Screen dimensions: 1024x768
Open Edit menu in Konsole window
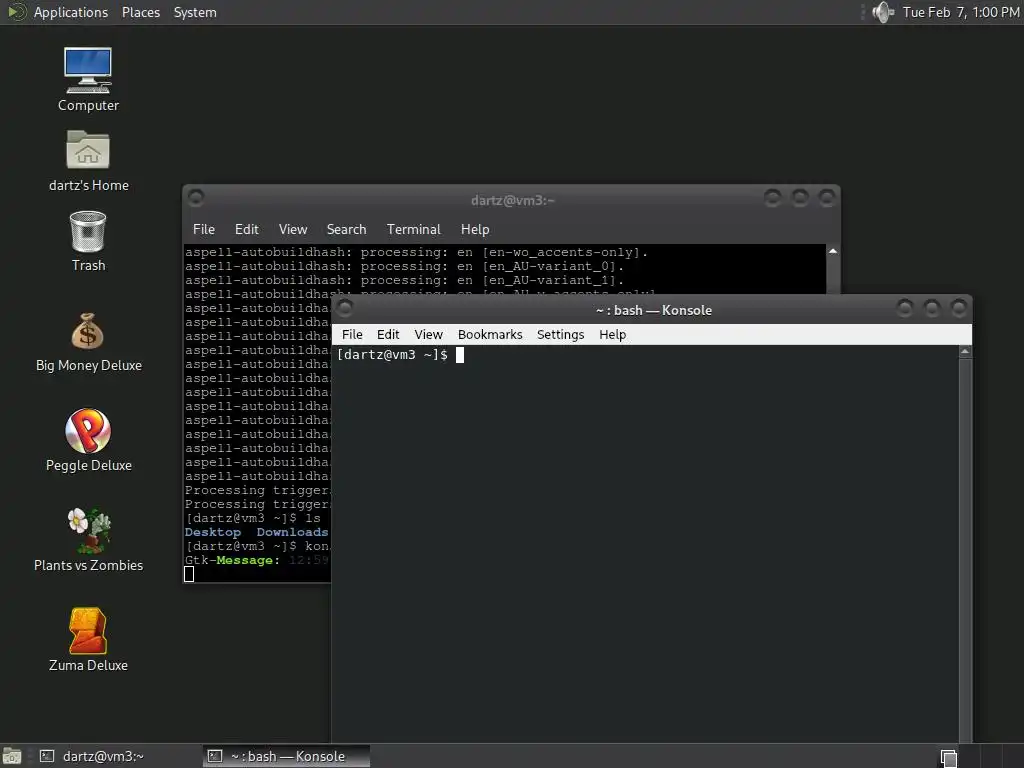pyautogui.click(x=388, y=334)
